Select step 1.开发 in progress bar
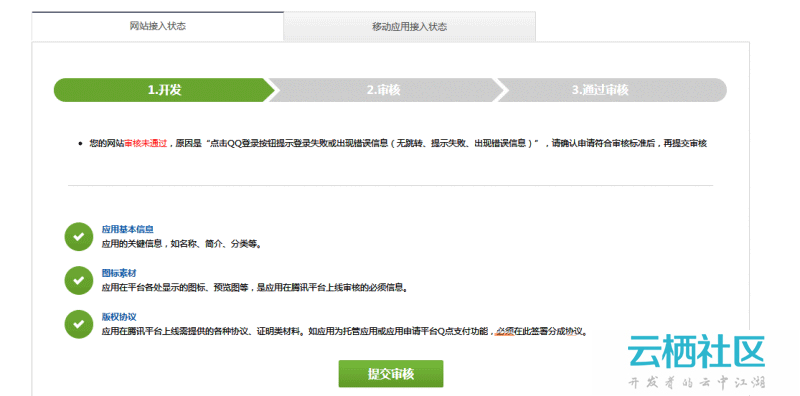The image size is (800, 396). click(x=164, y=90)
